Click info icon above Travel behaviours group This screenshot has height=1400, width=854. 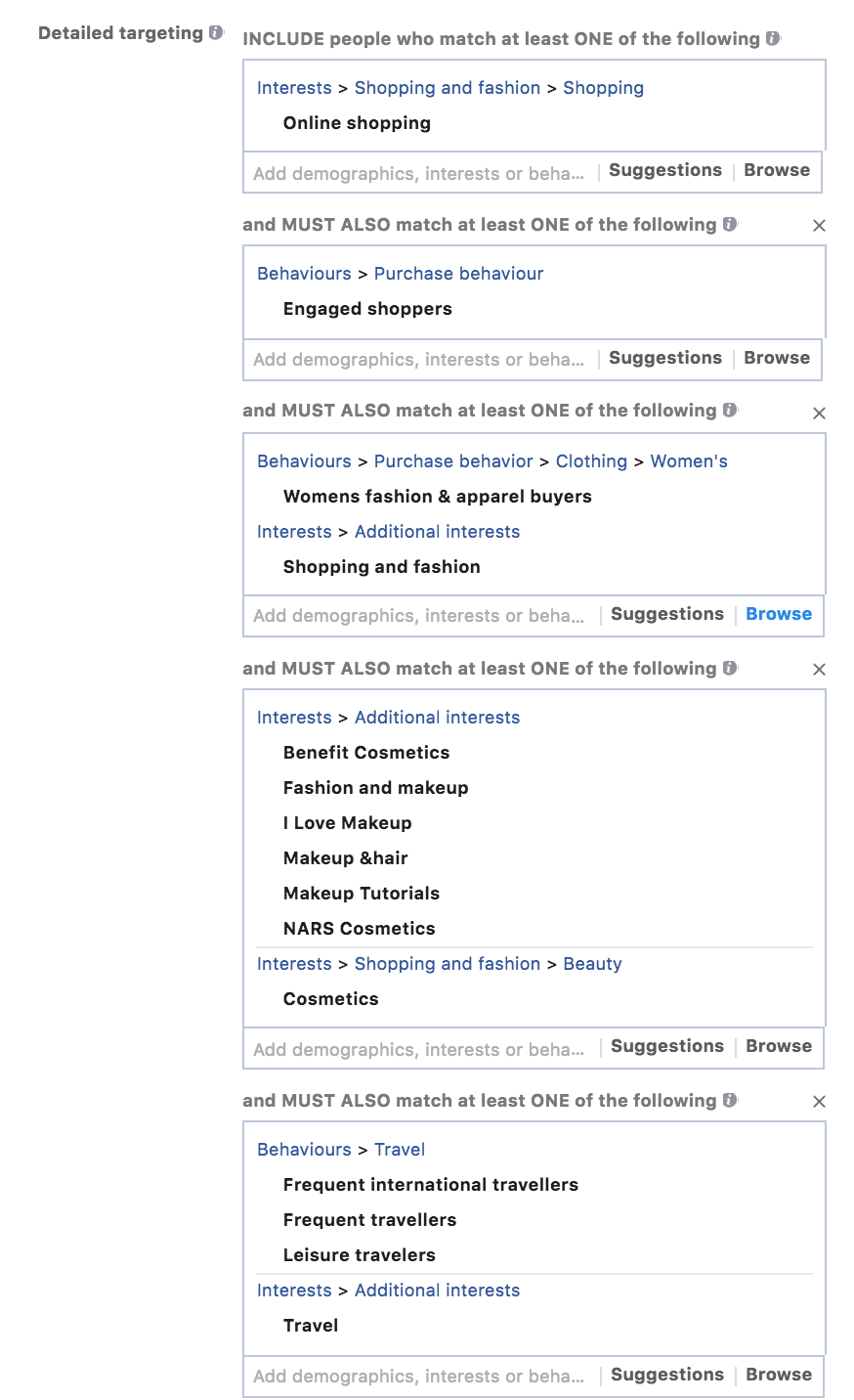point(730,1100)
